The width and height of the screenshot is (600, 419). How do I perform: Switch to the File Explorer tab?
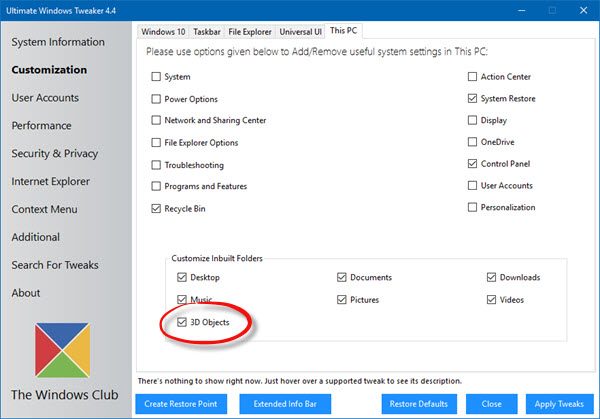249,32
